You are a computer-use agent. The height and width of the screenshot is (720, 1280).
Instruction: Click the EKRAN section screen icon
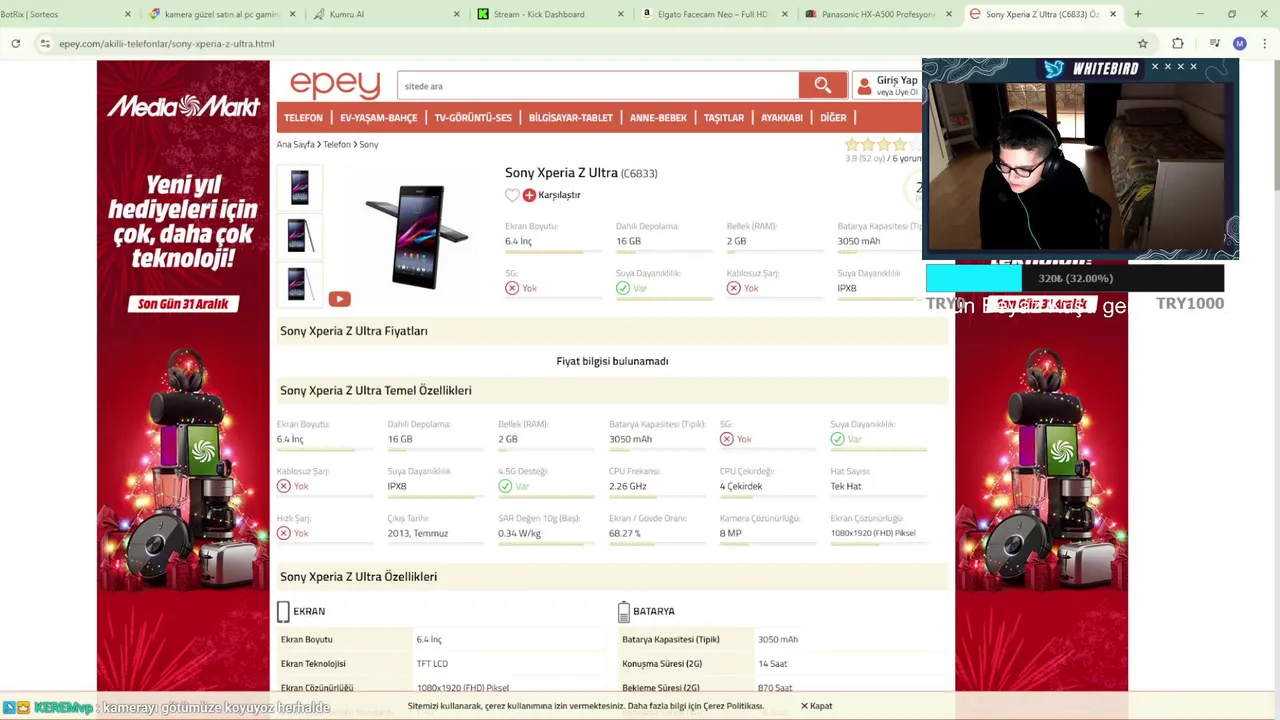tap(283, 611)
